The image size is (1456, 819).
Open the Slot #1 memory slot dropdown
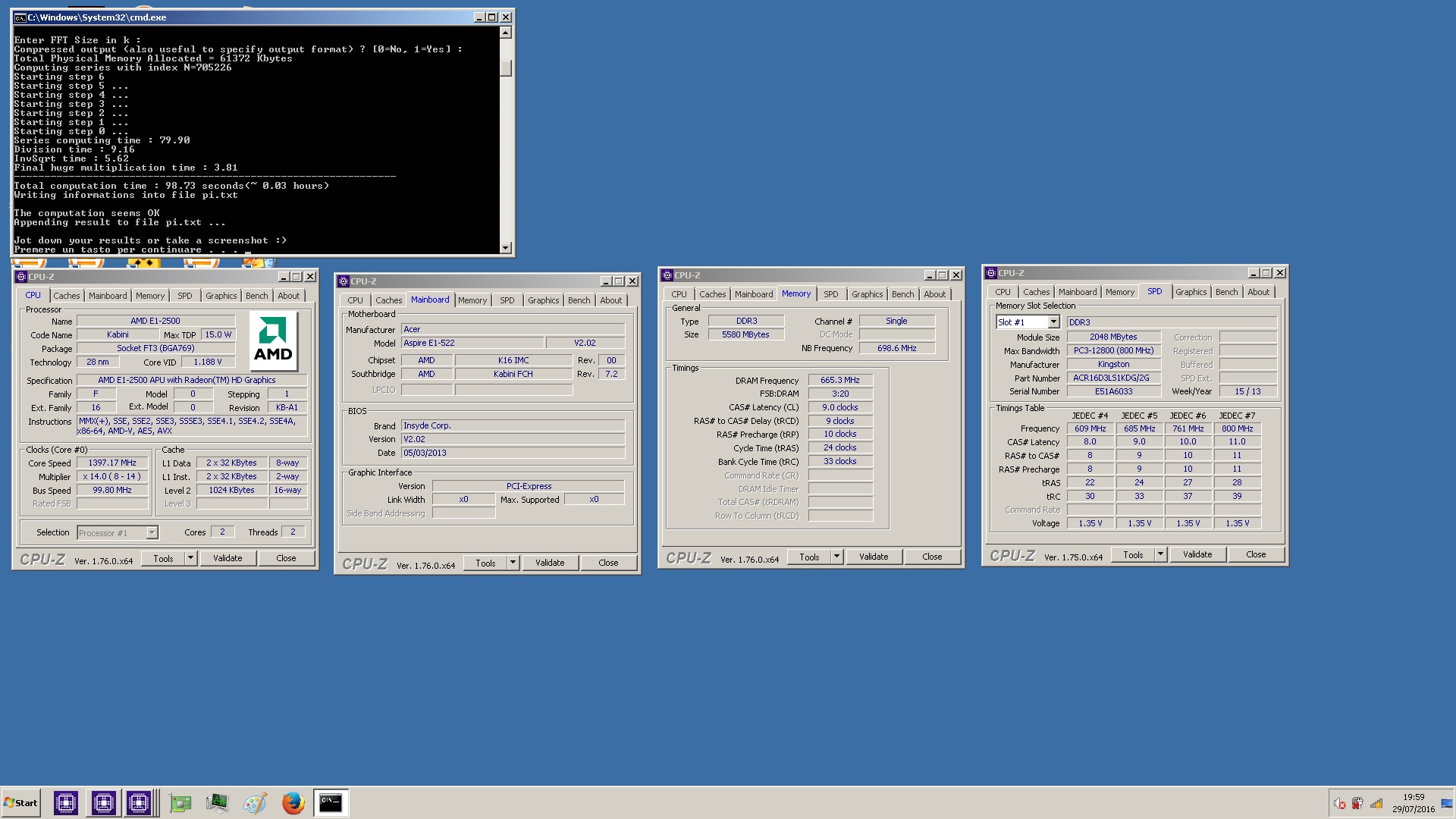point(1053,322)
